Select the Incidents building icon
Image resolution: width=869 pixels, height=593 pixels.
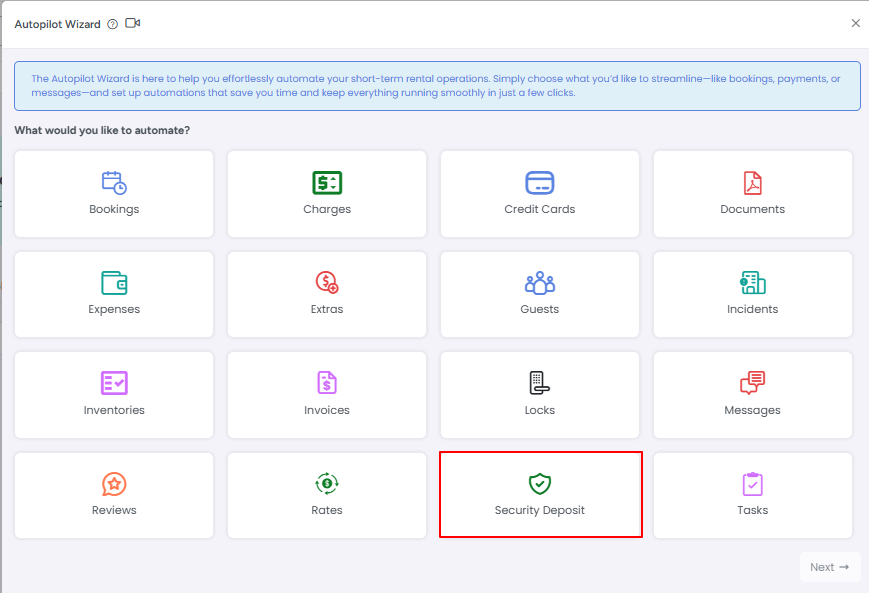point(753,283)
